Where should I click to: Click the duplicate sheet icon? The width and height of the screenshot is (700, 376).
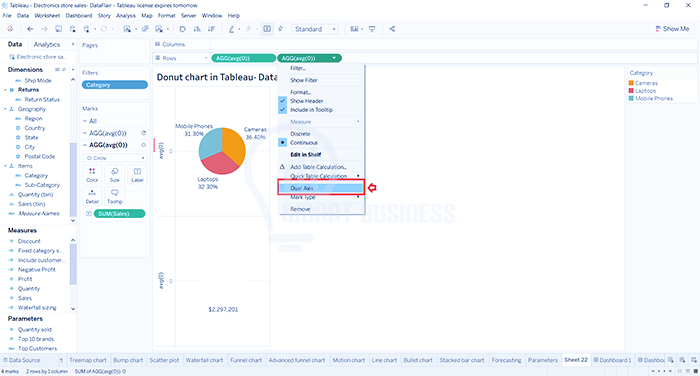point(145,29)
